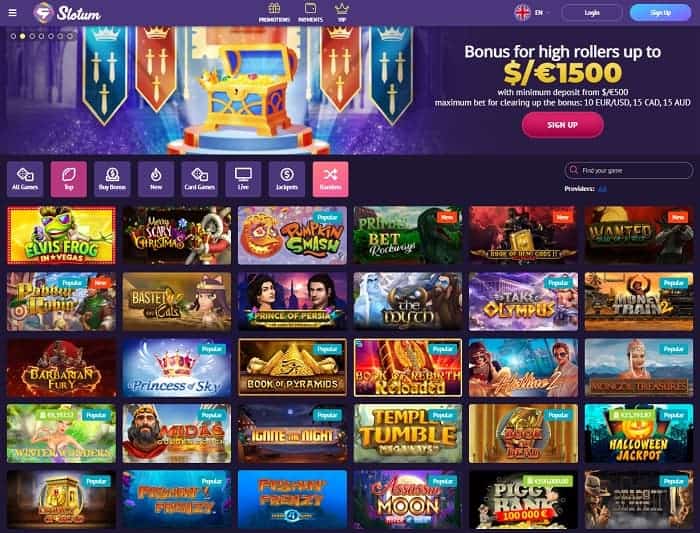The image size is (700, 533).
Task: Show Card Games category
Action: click(200, 179)
